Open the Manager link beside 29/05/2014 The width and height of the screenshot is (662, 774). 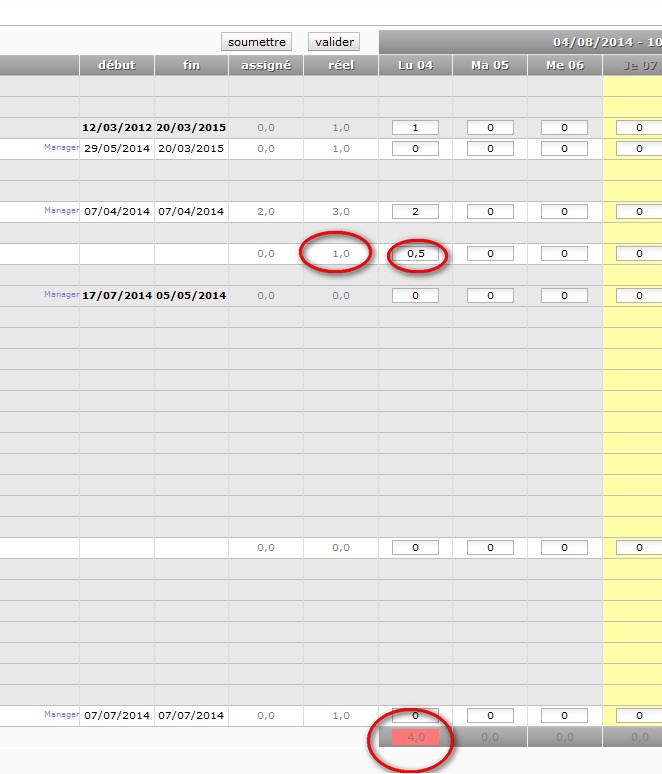[x=61, y=148]
